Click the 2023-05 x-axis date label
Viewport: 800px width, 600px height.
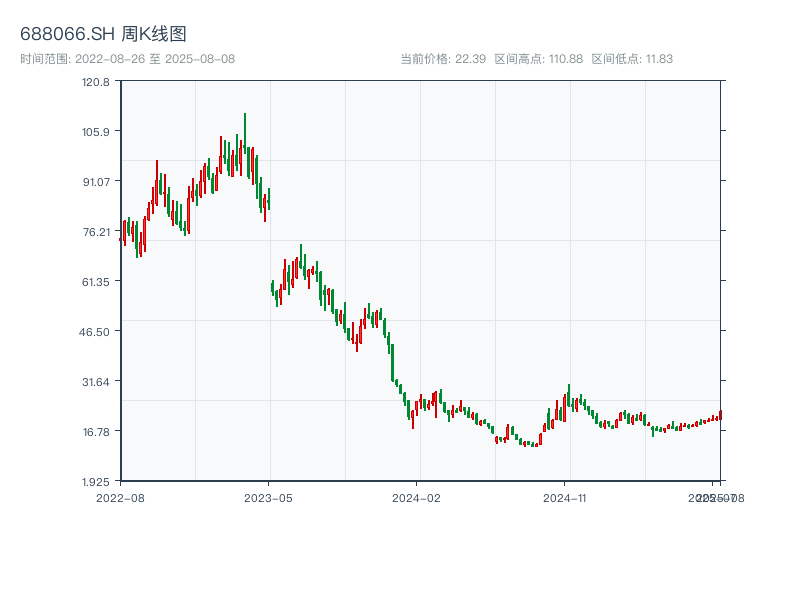tap(268, 497)
